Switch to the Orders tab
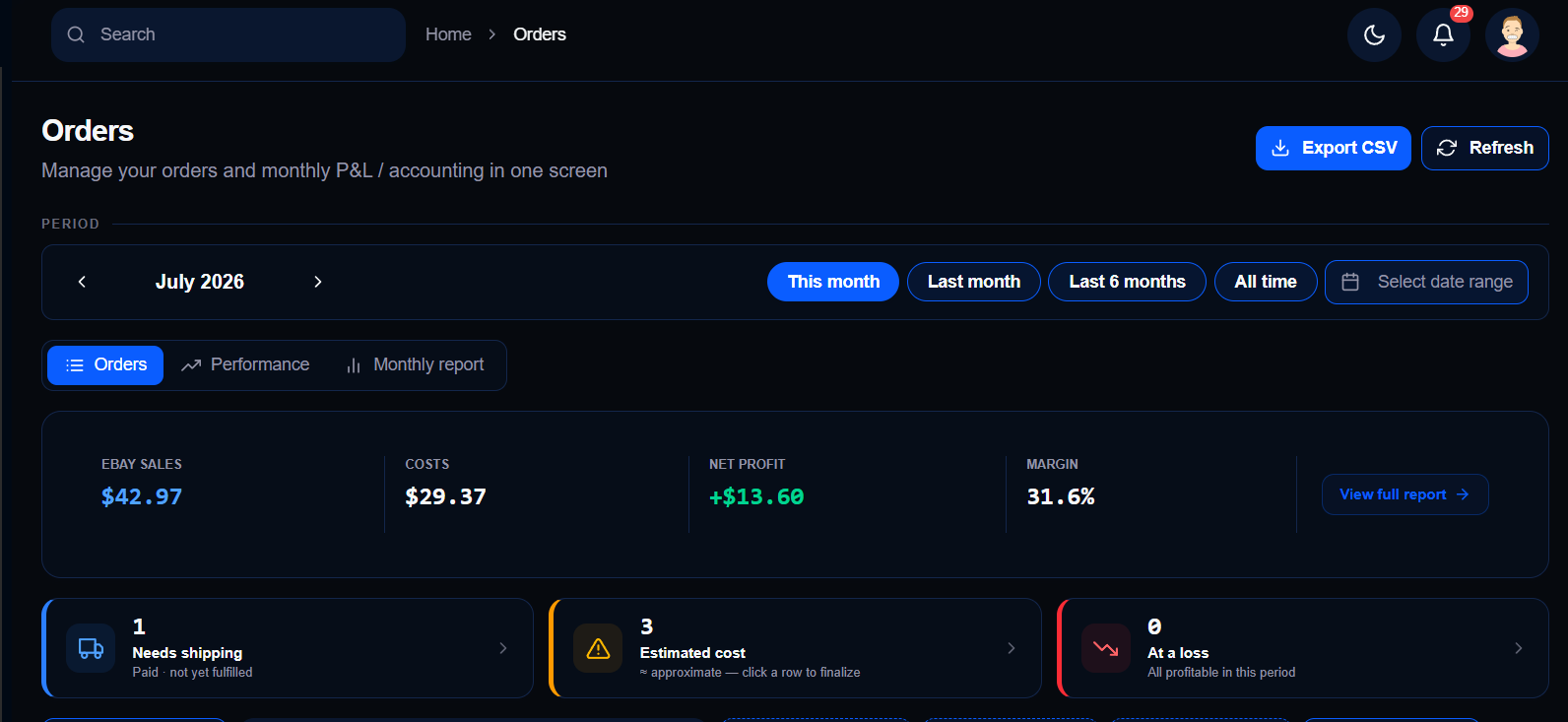This screenshot has width=1568, height=722. [x=105, y=365]
